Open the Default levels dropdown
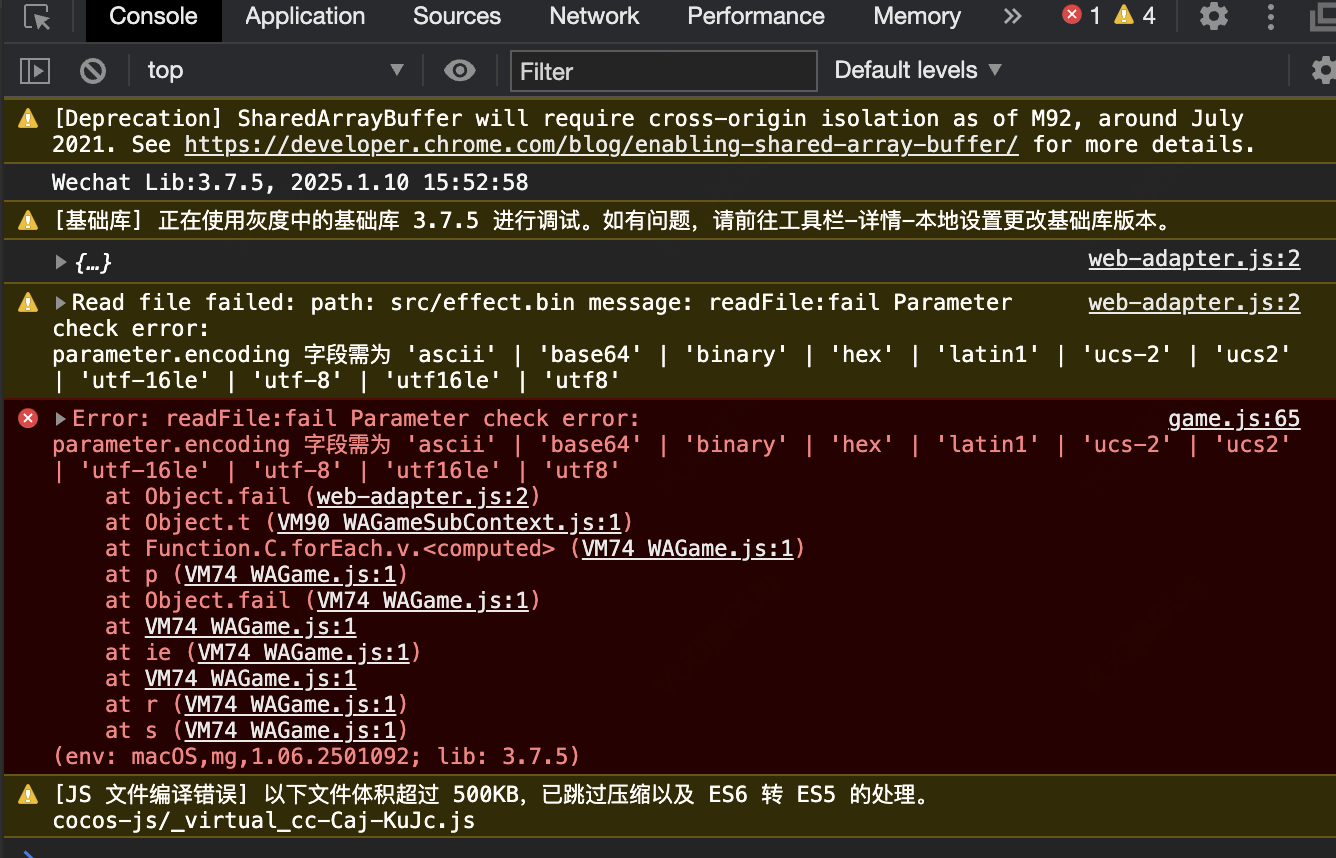1336x858 pixels. coord(917,70)
